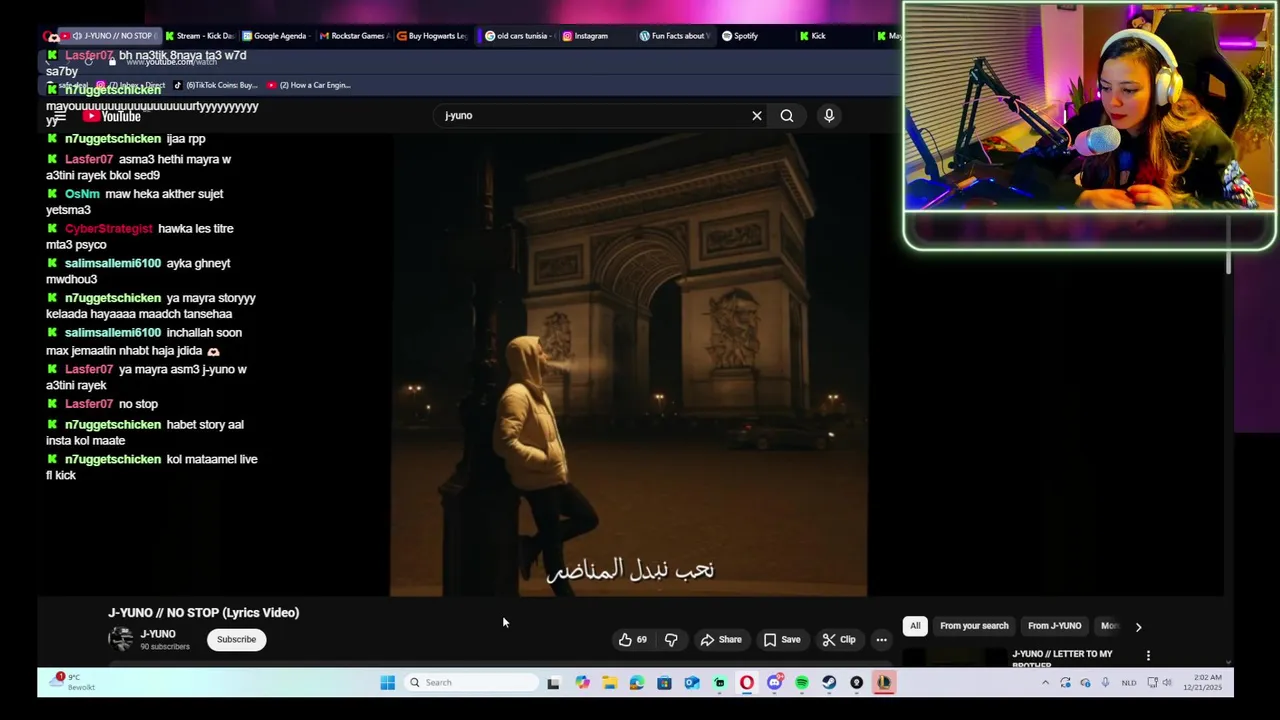Viewport: 1280px width, 720px height.
Task: Open Steam from the taskbar
Action: click(x=829, y=683)
